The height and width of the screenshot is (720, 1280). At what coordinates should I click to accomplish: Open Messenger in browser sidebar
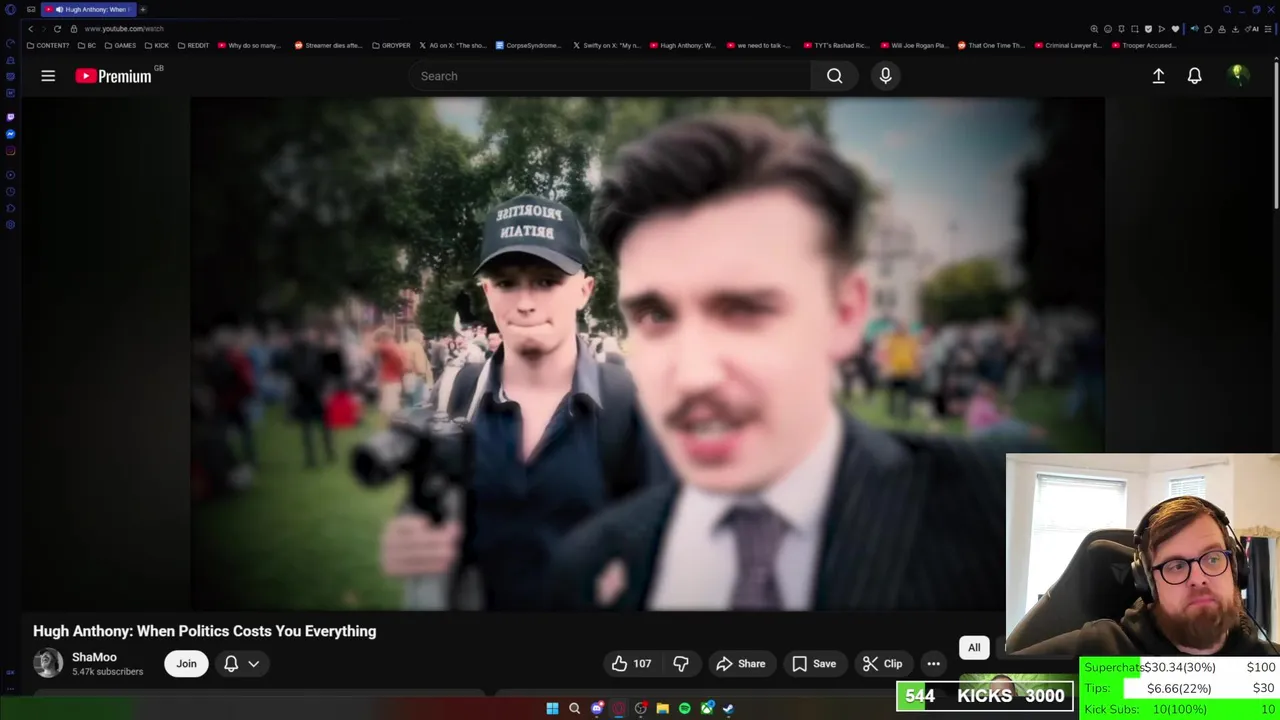[x=10, y=134]
